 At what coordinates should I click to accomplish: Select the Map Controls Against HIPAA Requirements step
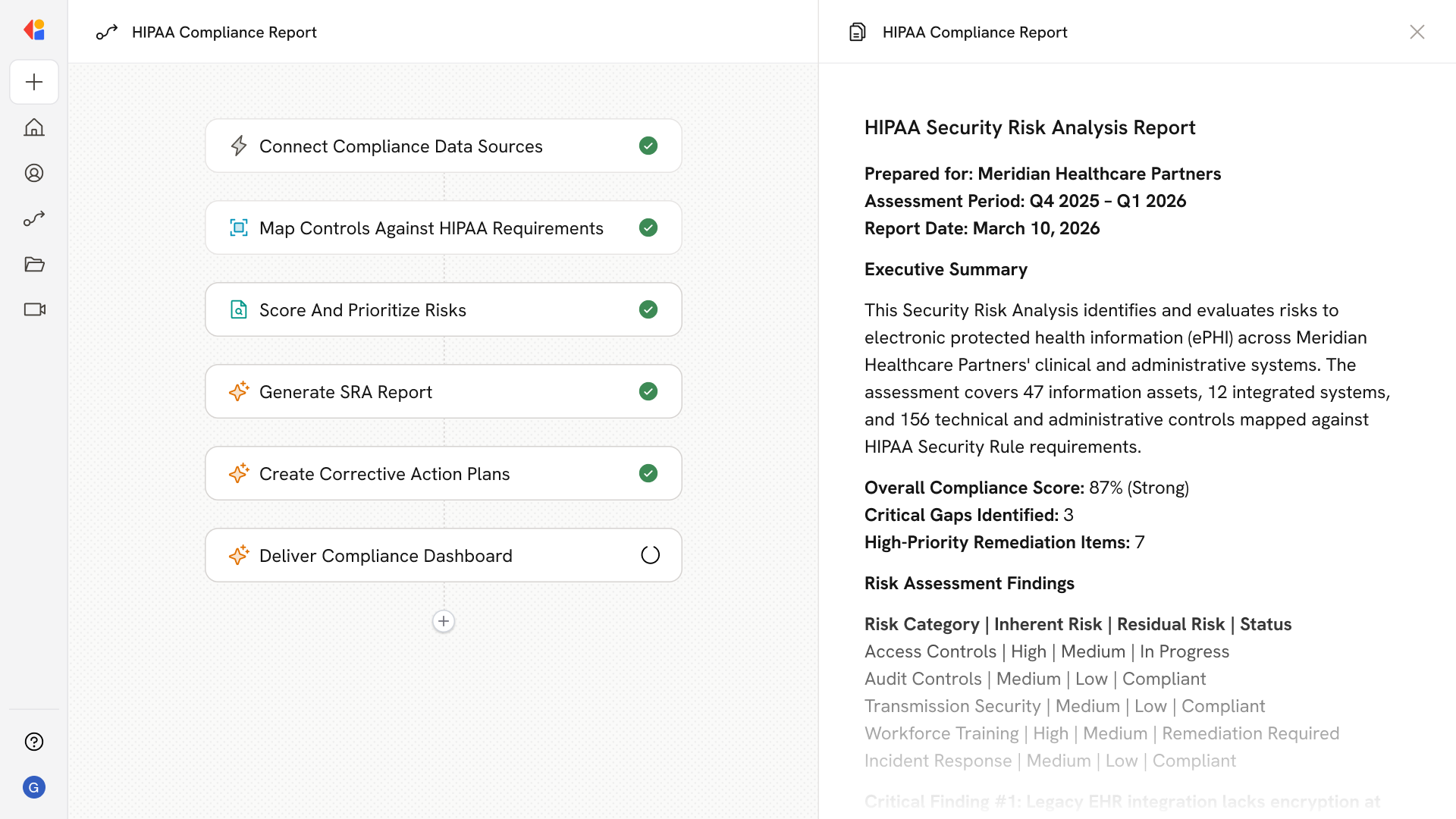[x=431, y=228]
